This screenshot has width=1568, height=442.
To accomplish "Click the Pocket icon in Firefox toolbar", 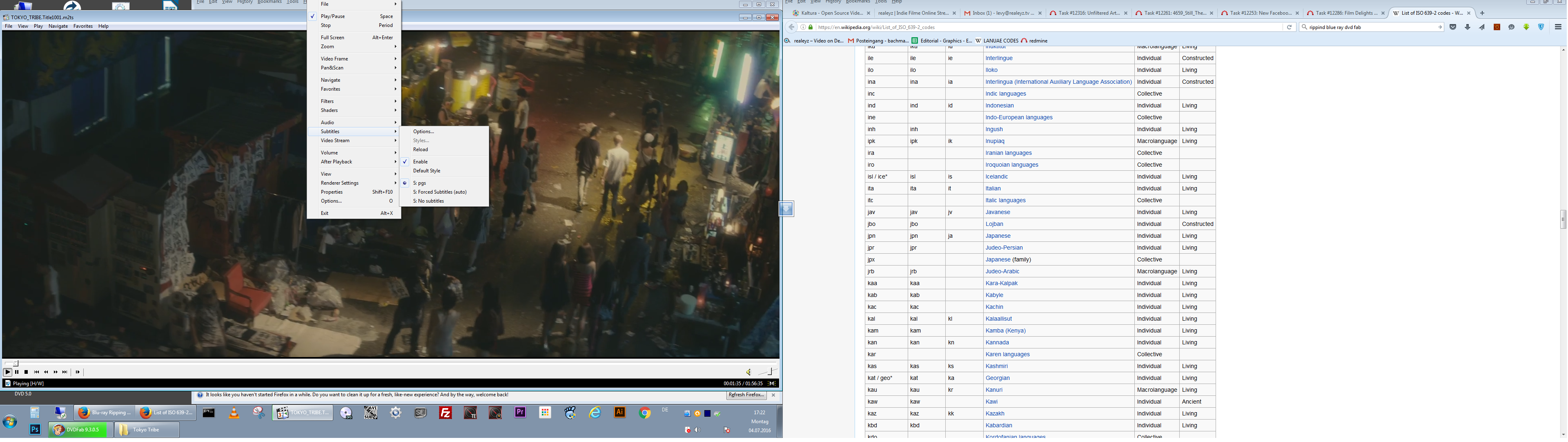I will [1453, 27].
